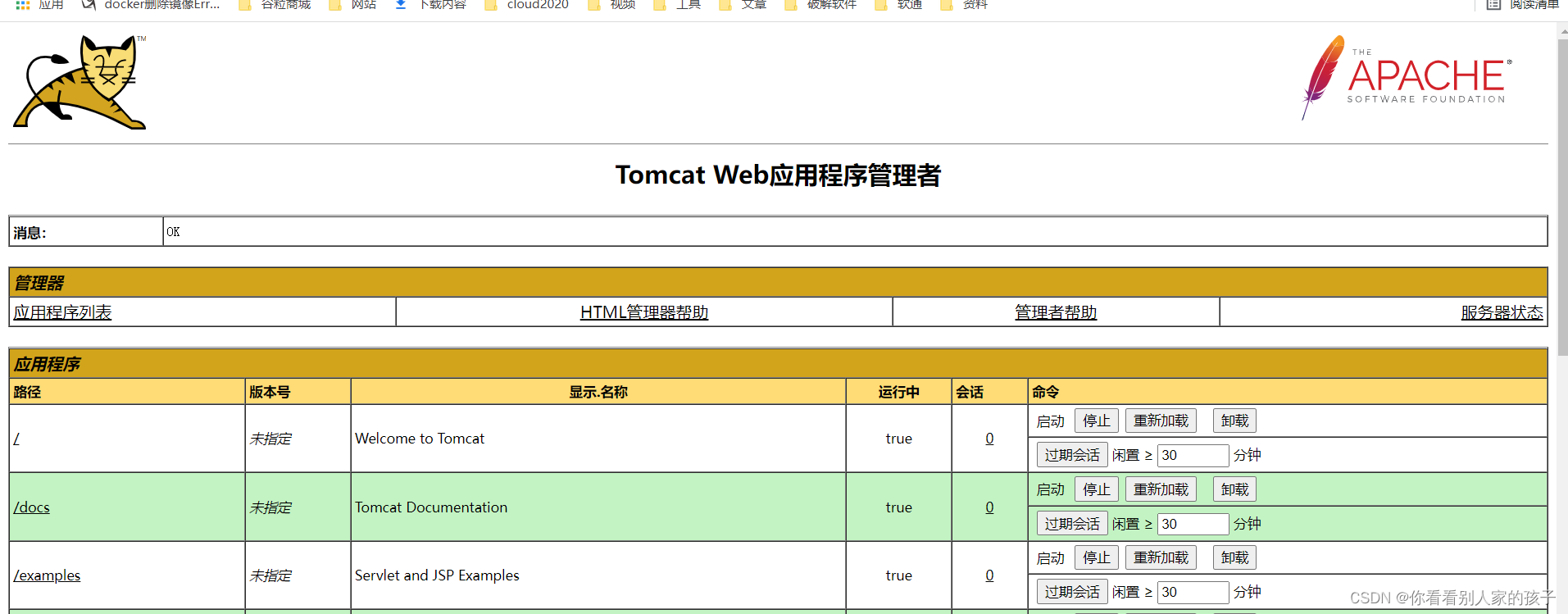Open the 谷粒商城 bookmark folder
This screenshot has width=1568, height=614.
(x=275, y=5)
